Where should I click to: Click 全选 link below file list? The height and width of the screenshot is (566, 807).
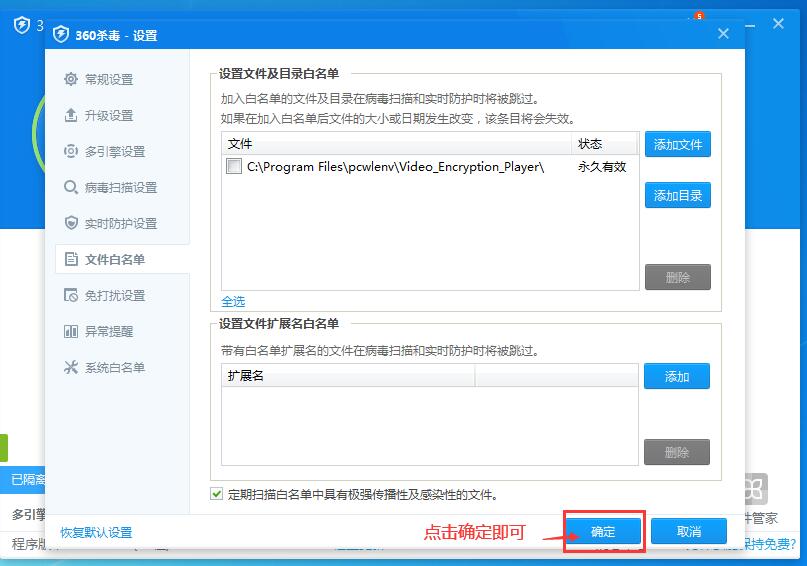[233, 301]
